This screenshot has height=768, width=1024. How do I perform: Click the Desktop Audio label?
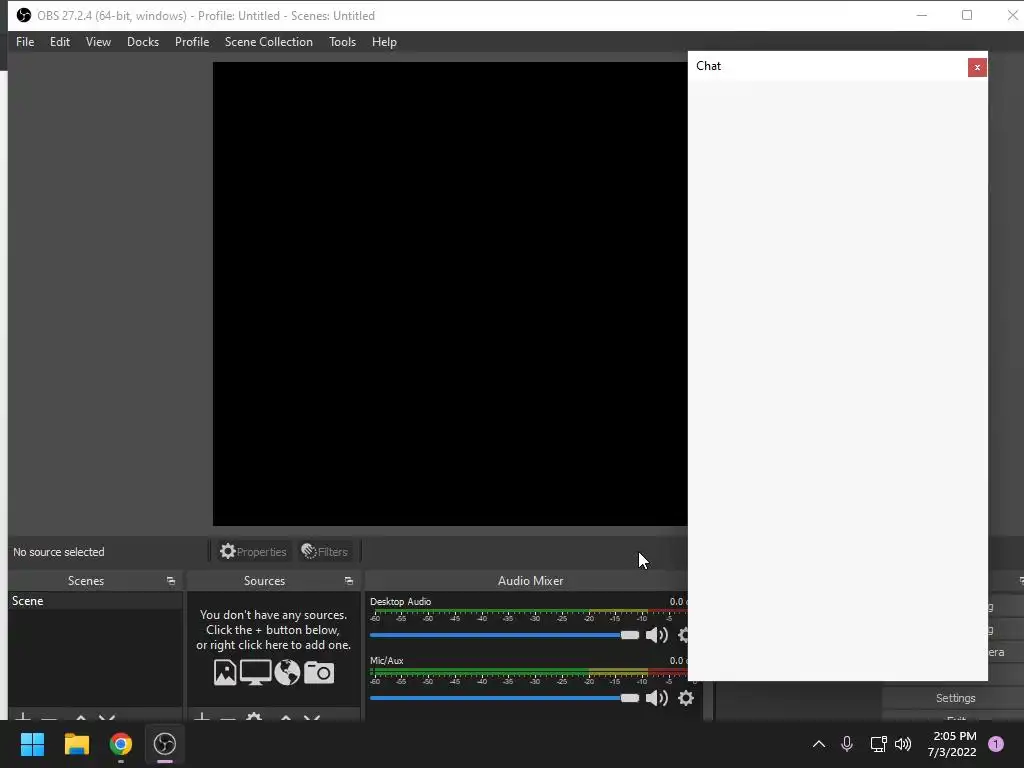click(x=400, y=601)
